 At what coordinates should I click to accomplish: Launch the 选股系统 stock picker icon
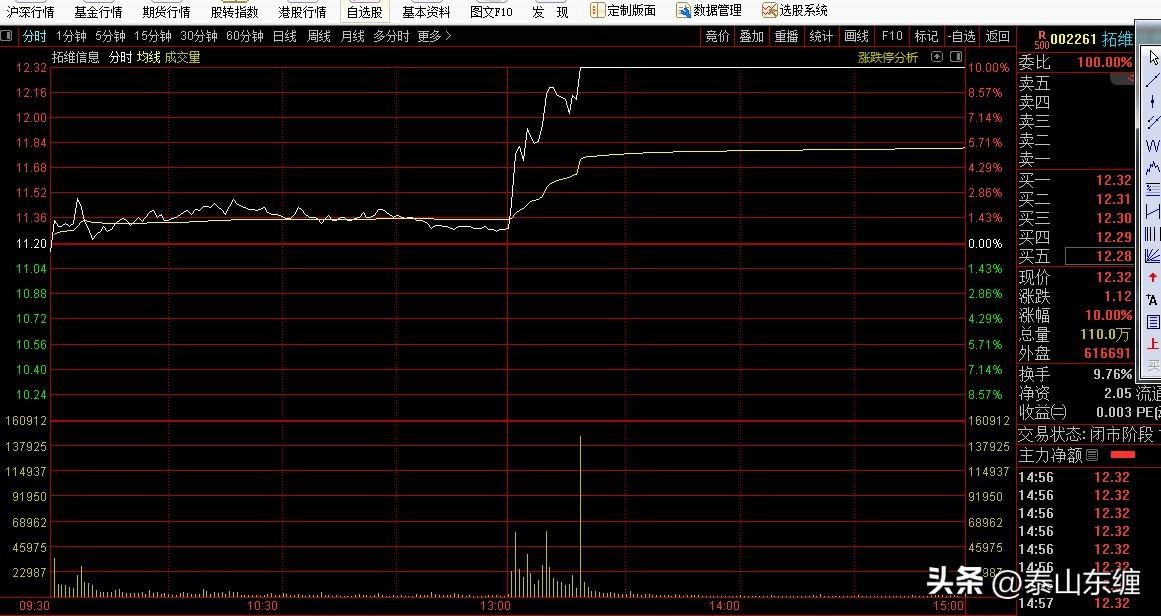point(769,10)
